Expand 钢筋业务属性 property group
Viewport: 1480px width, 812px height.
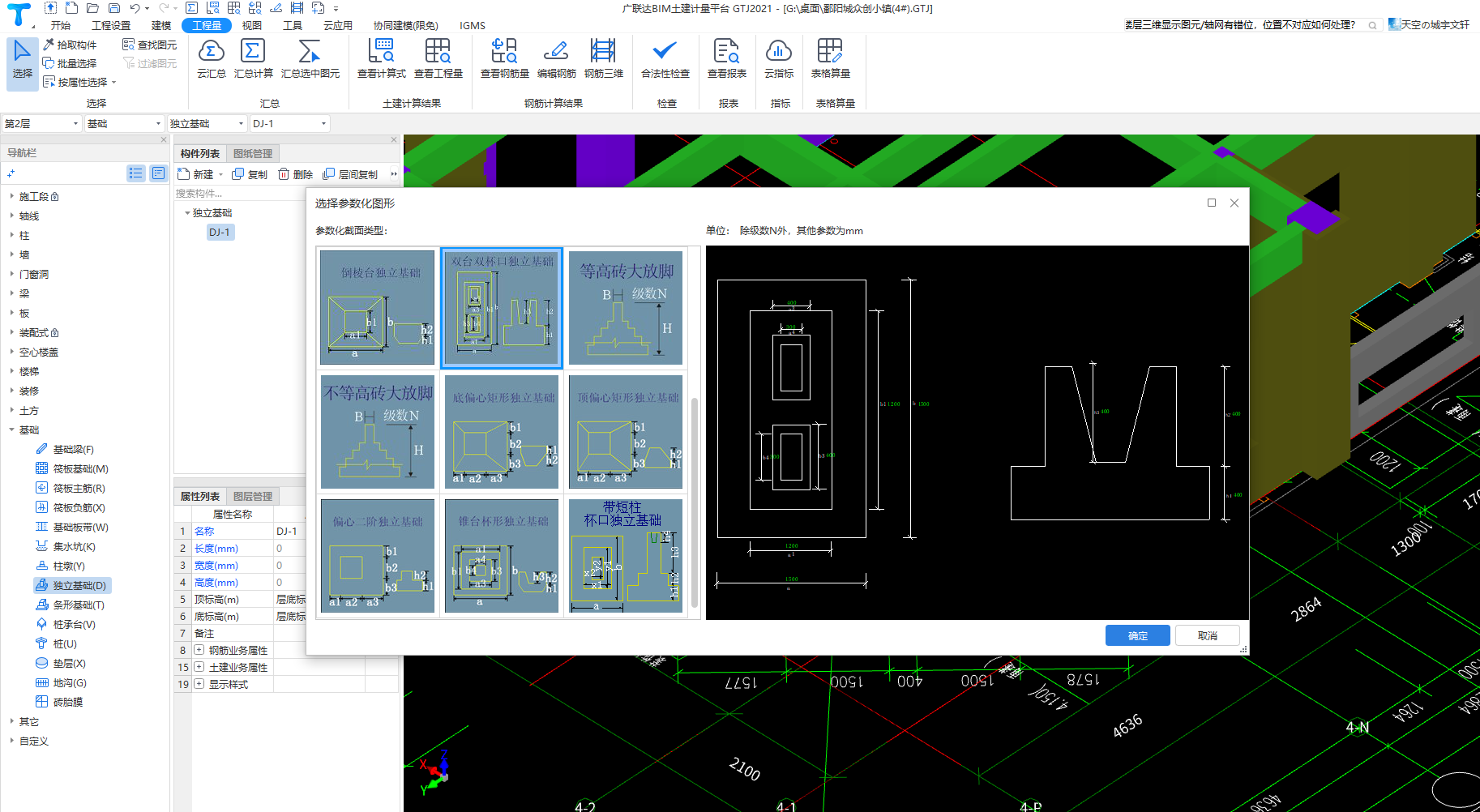199,650
